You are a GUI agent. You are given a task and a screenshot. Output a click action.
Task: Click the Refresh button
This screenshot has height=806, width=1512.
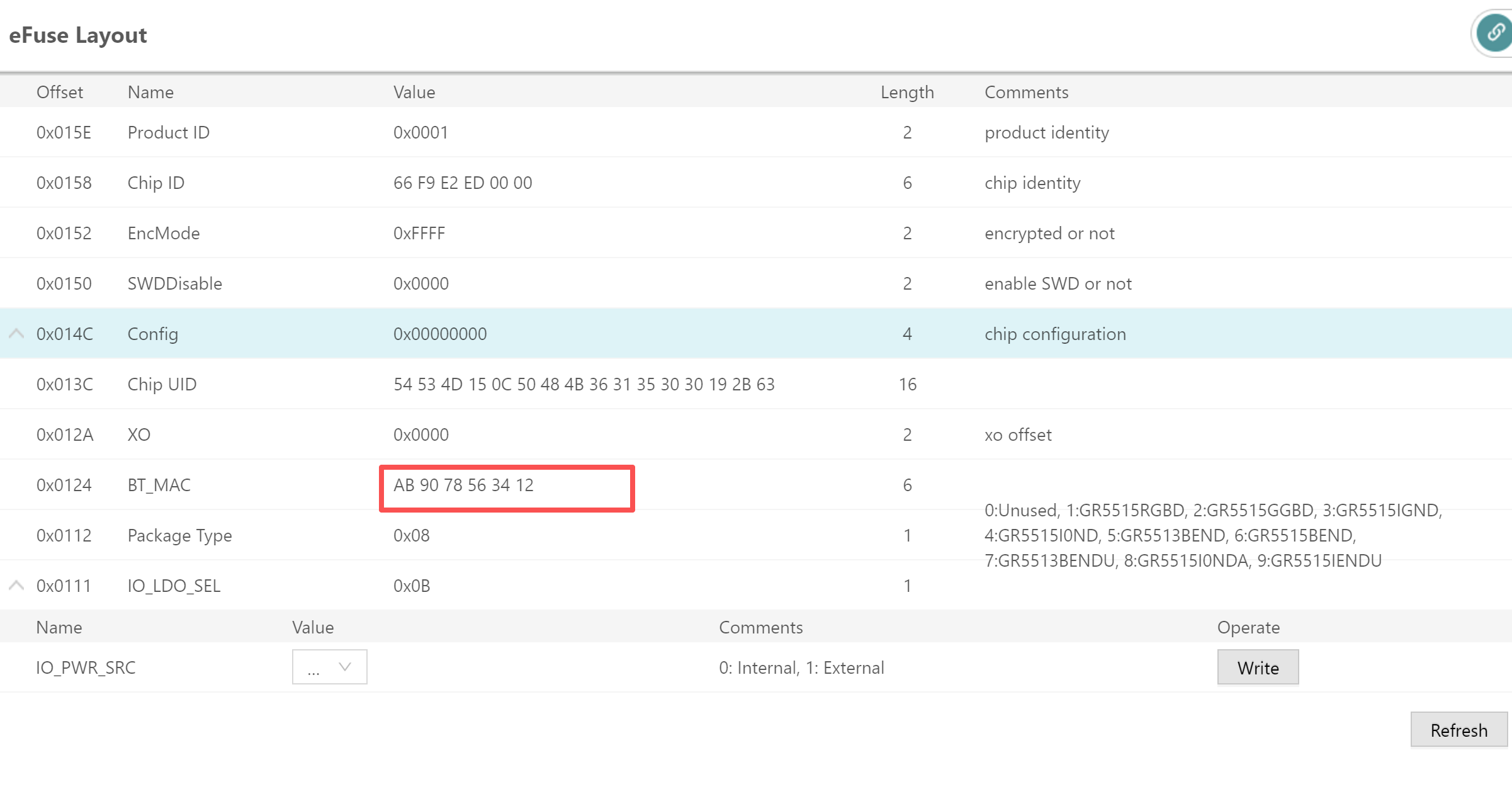click(1458, 730)
